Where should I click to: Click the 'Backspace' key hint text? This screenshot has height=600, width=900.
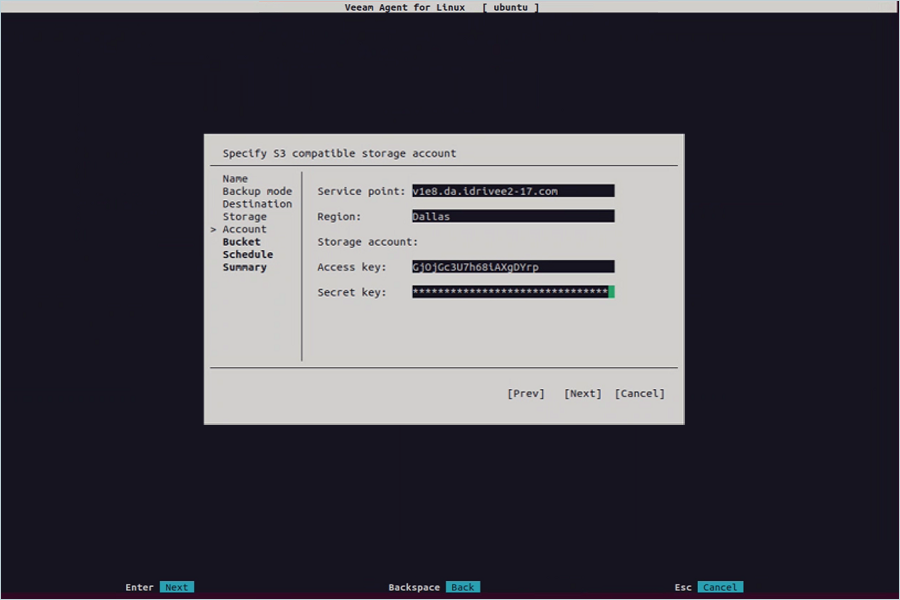coord(414,587)
